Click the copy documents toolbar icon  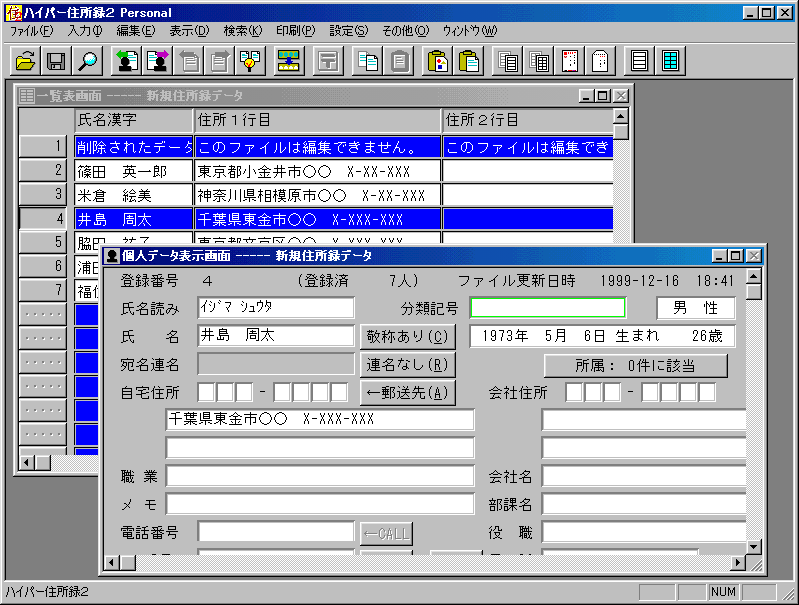[x=367, y=61]
